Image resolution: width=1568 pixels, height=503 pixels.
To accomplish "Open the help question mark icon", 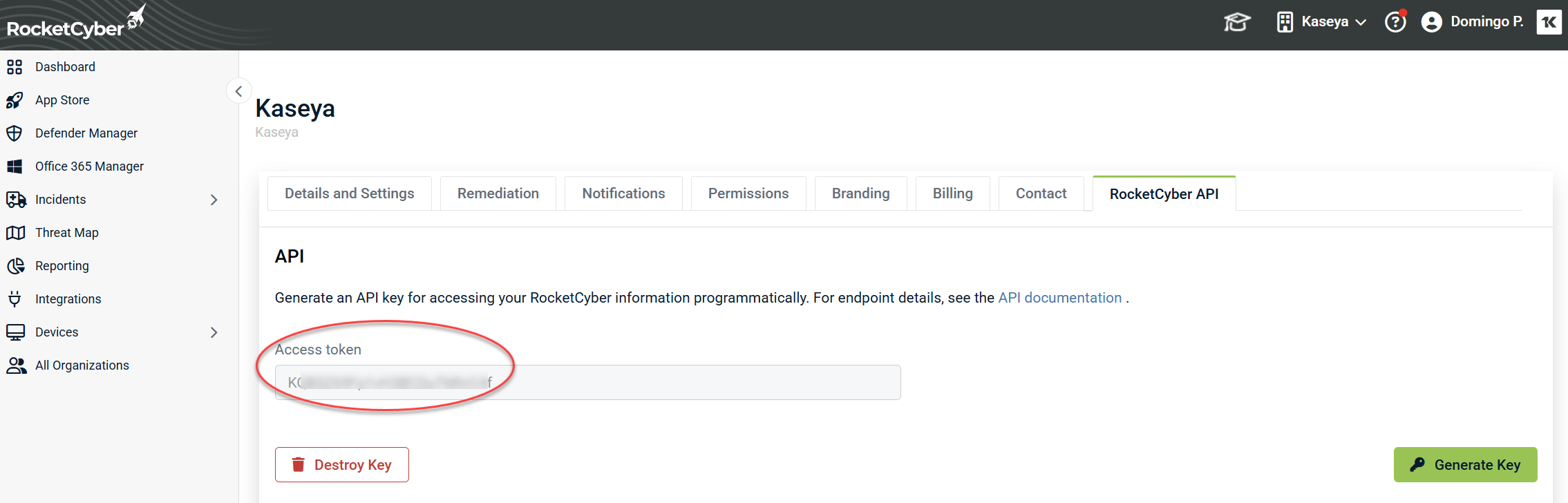I will coord(1395,22).
